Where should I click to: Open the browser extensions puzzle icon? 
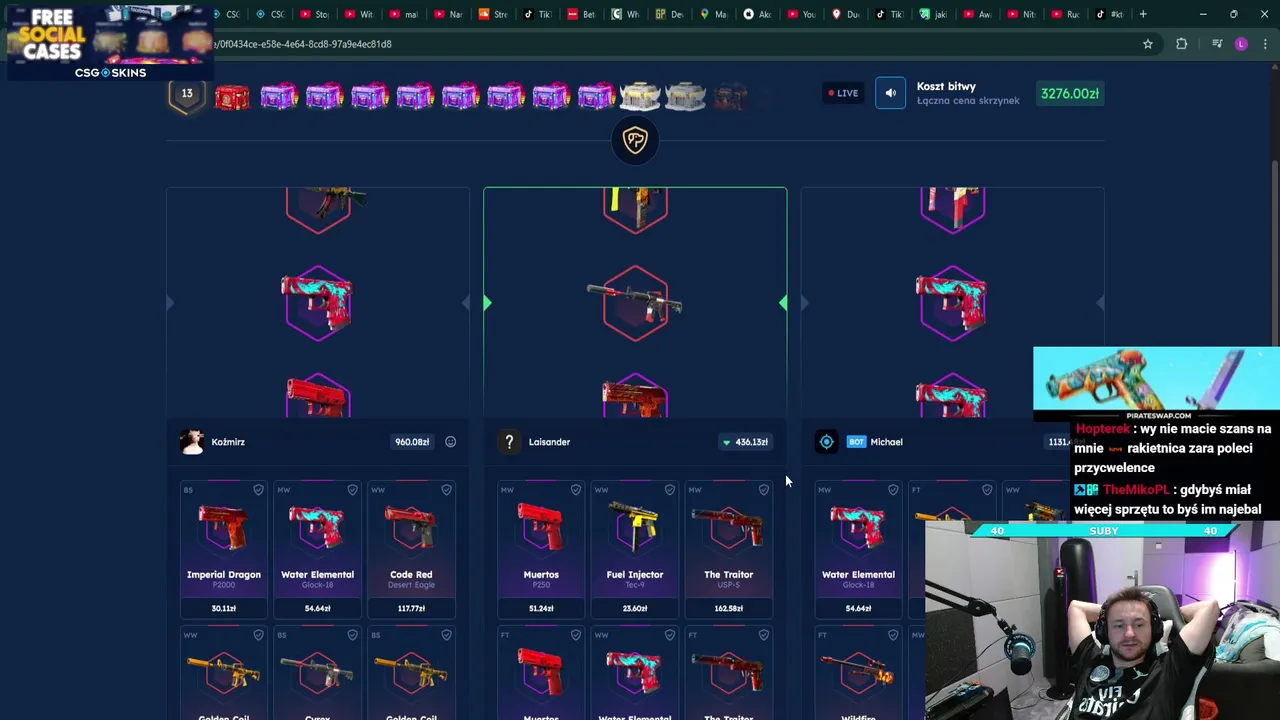point(1181,44)
